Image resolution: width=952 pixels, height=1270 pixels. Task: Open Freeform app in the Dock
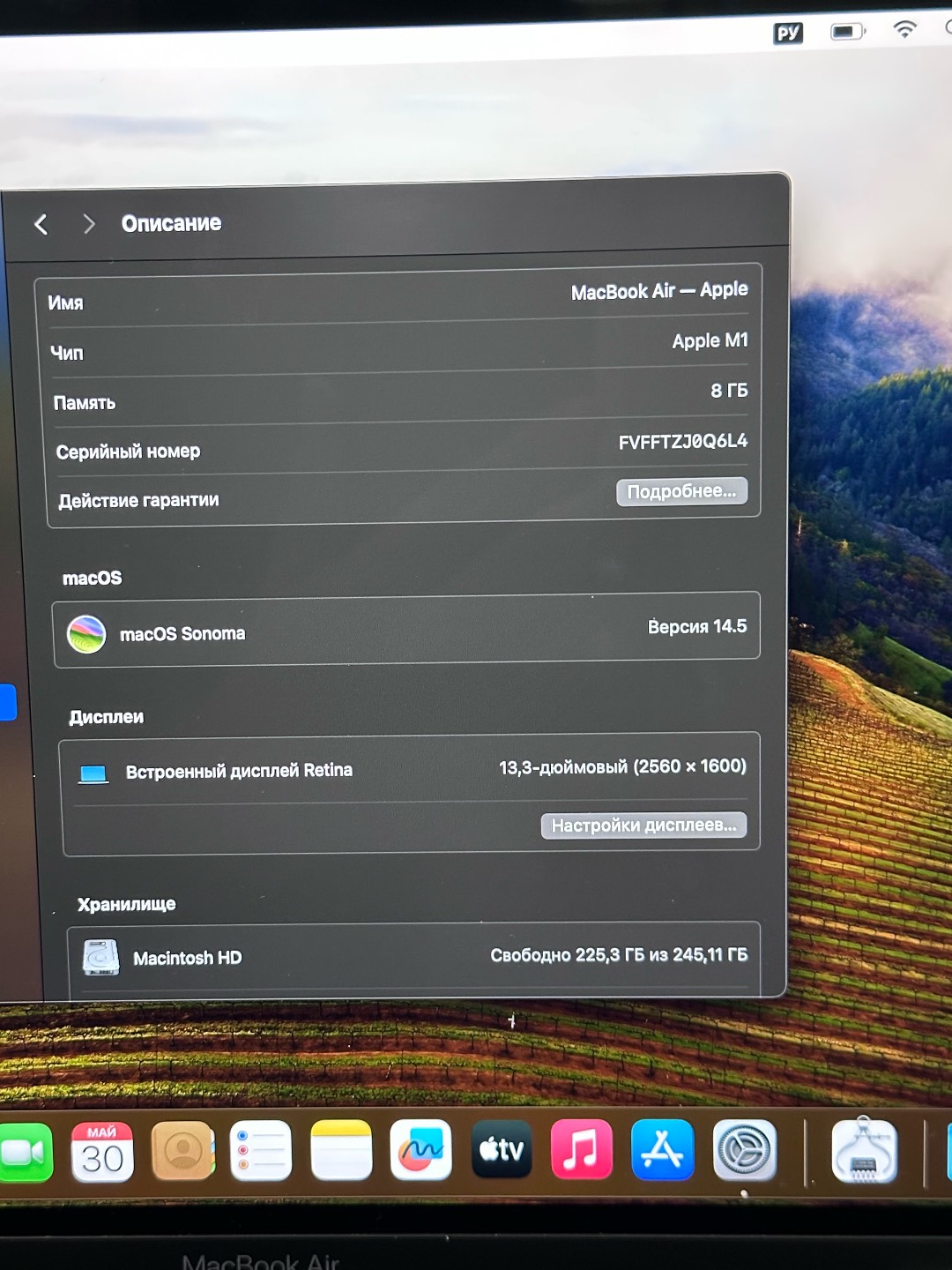[421, 1150]
